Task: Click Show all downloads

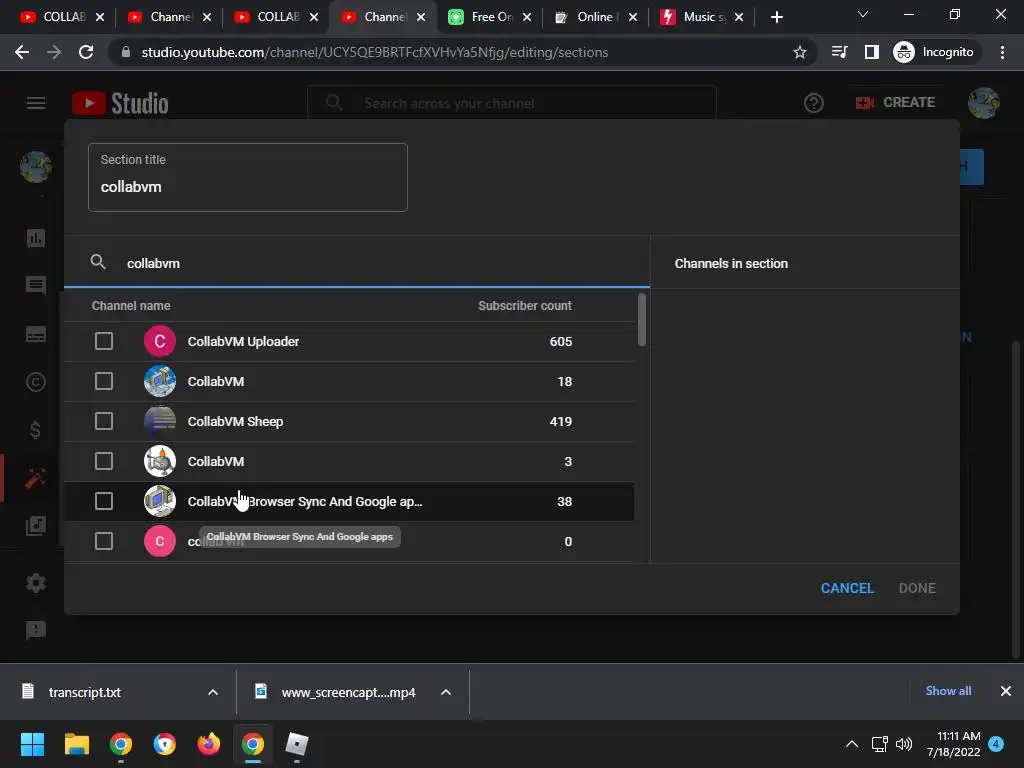Action: click(x=948, y=691)
